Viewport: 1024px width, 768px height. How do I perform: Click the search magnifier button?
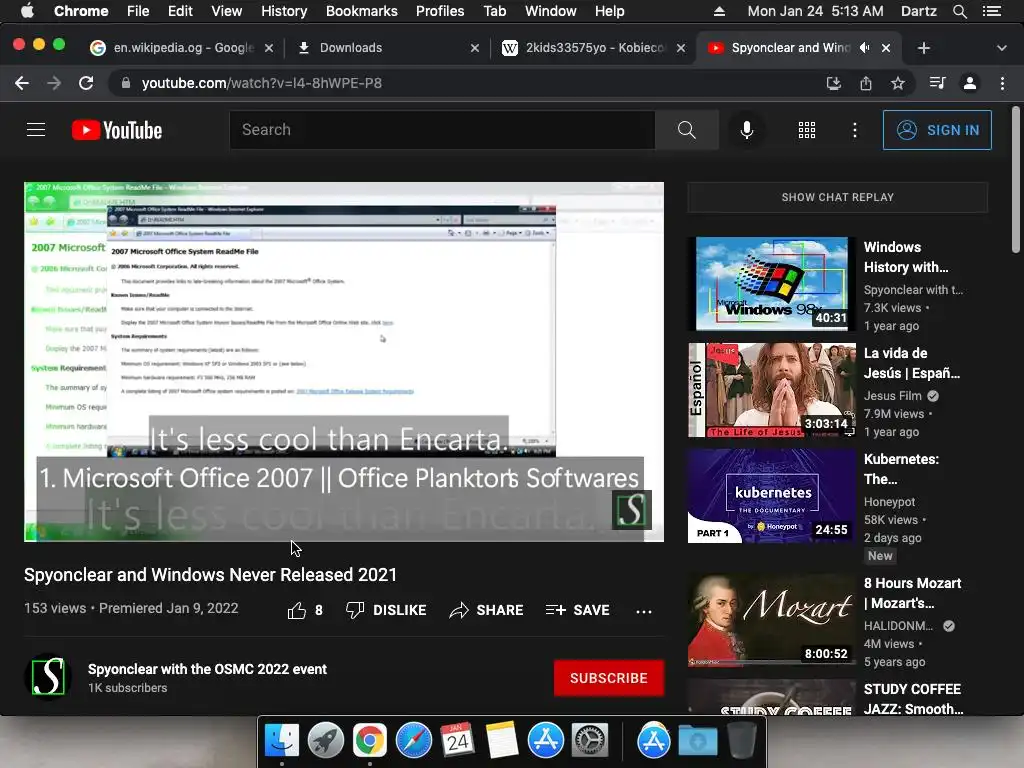pos(686,130)
